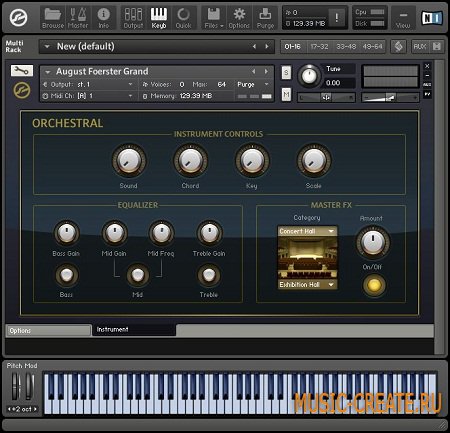The width and height of the screenshot is (450, 433).
Task: Select rack page 49-64
Action: 372,47
